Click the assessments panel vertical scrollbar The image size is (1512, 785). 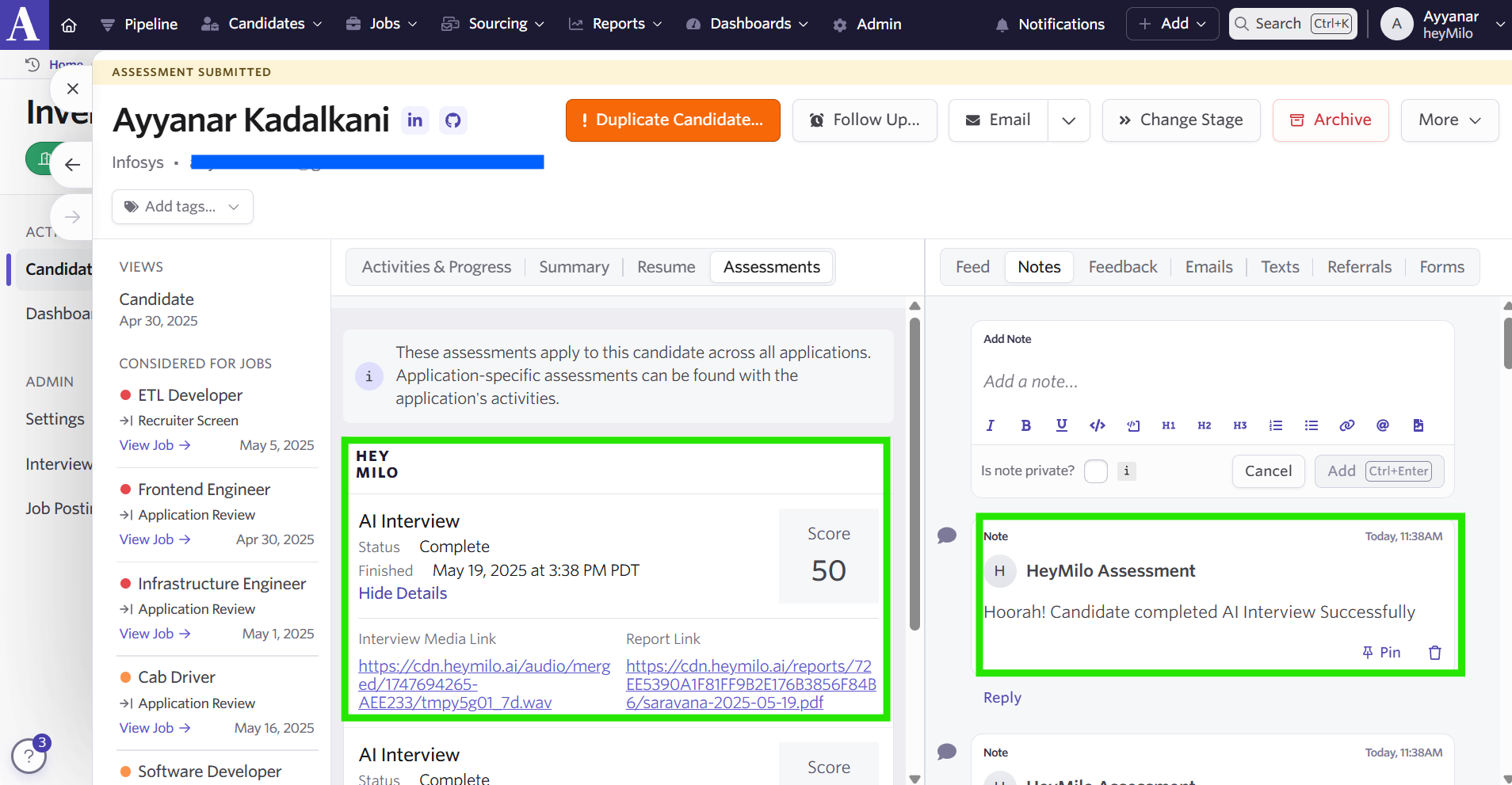click(914, 475)
